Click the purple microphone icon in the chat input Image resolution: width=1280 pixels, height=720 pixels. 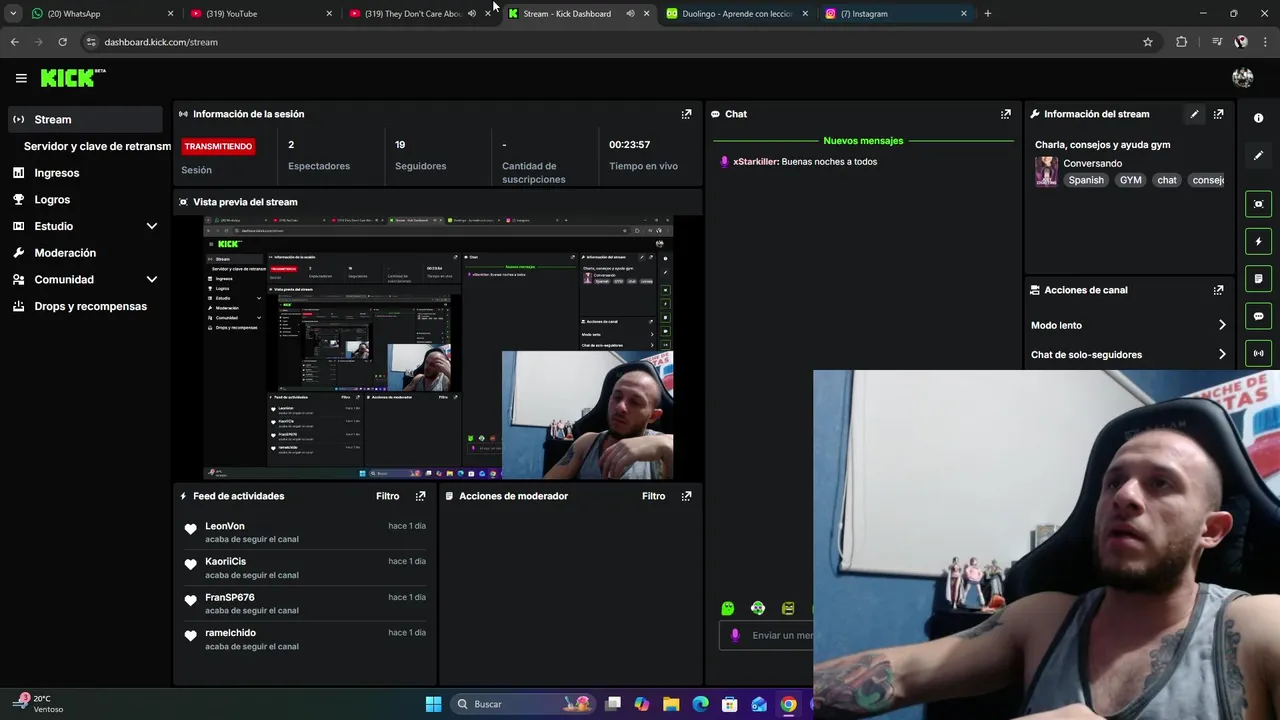(x=735, y=635)
